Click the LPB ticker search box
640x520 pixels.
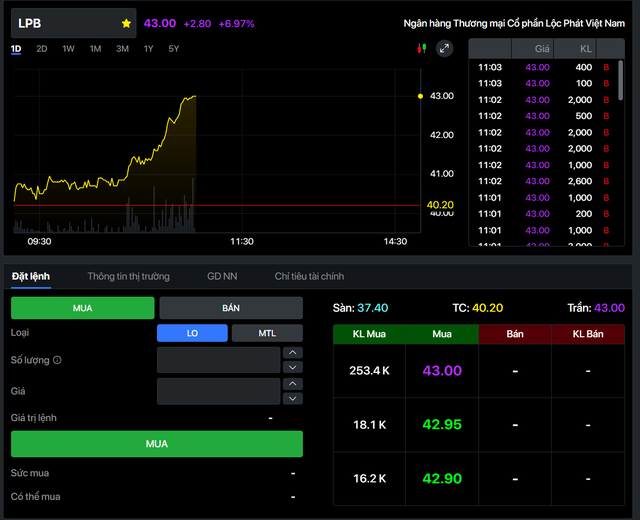click(x=73, y=23)
